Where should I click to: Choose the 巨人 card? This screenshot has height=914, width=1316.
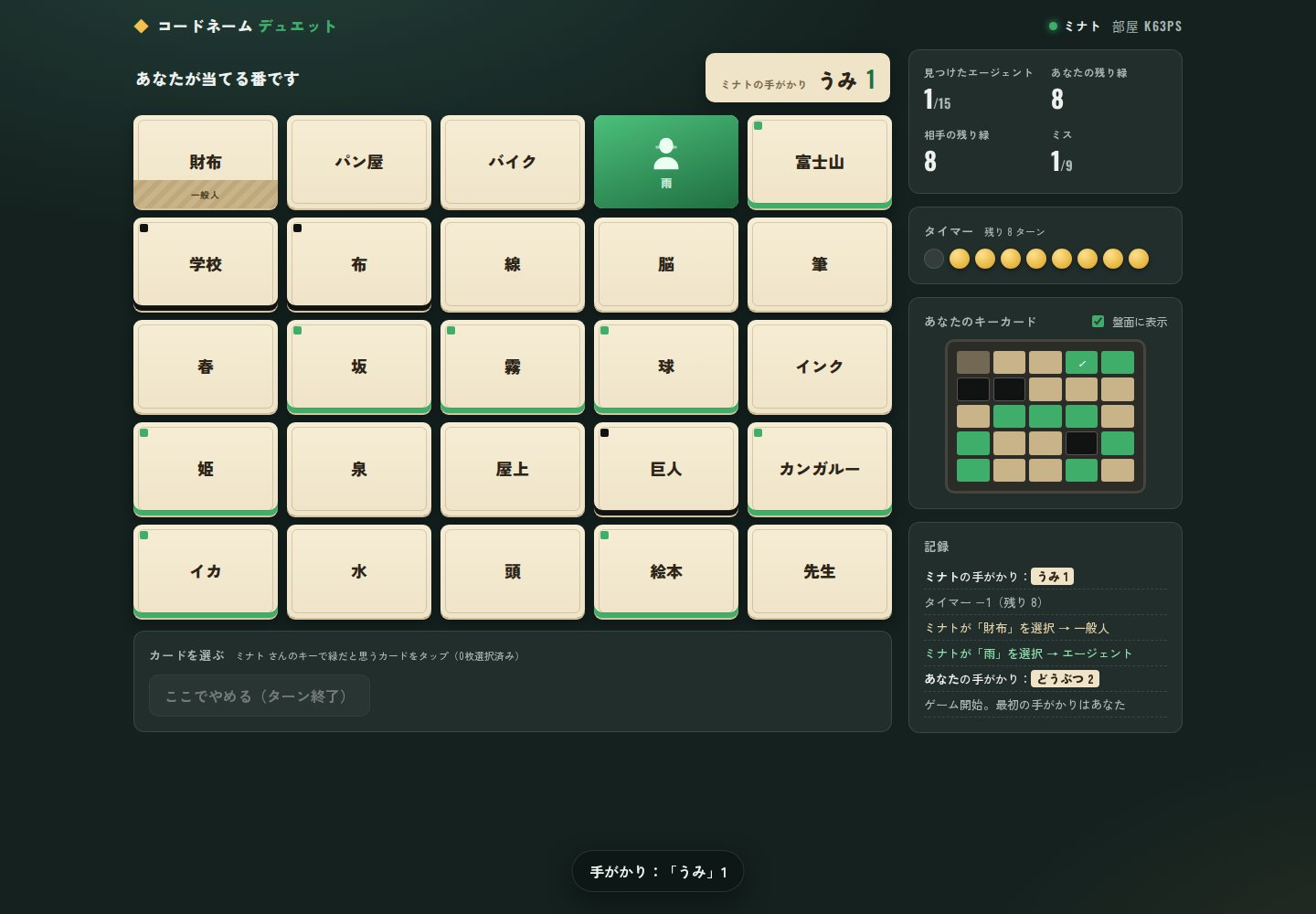[x=666, y=469]
